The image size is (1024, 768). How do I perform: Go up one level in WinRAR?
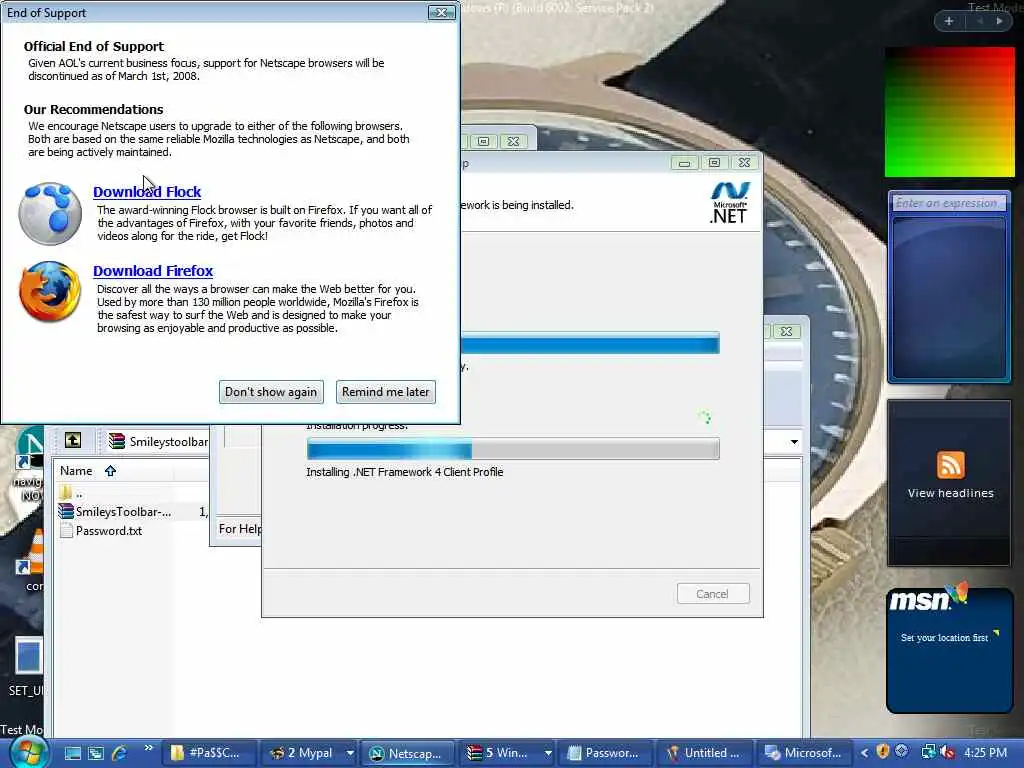pyautogui.click(x=72, y=441)
